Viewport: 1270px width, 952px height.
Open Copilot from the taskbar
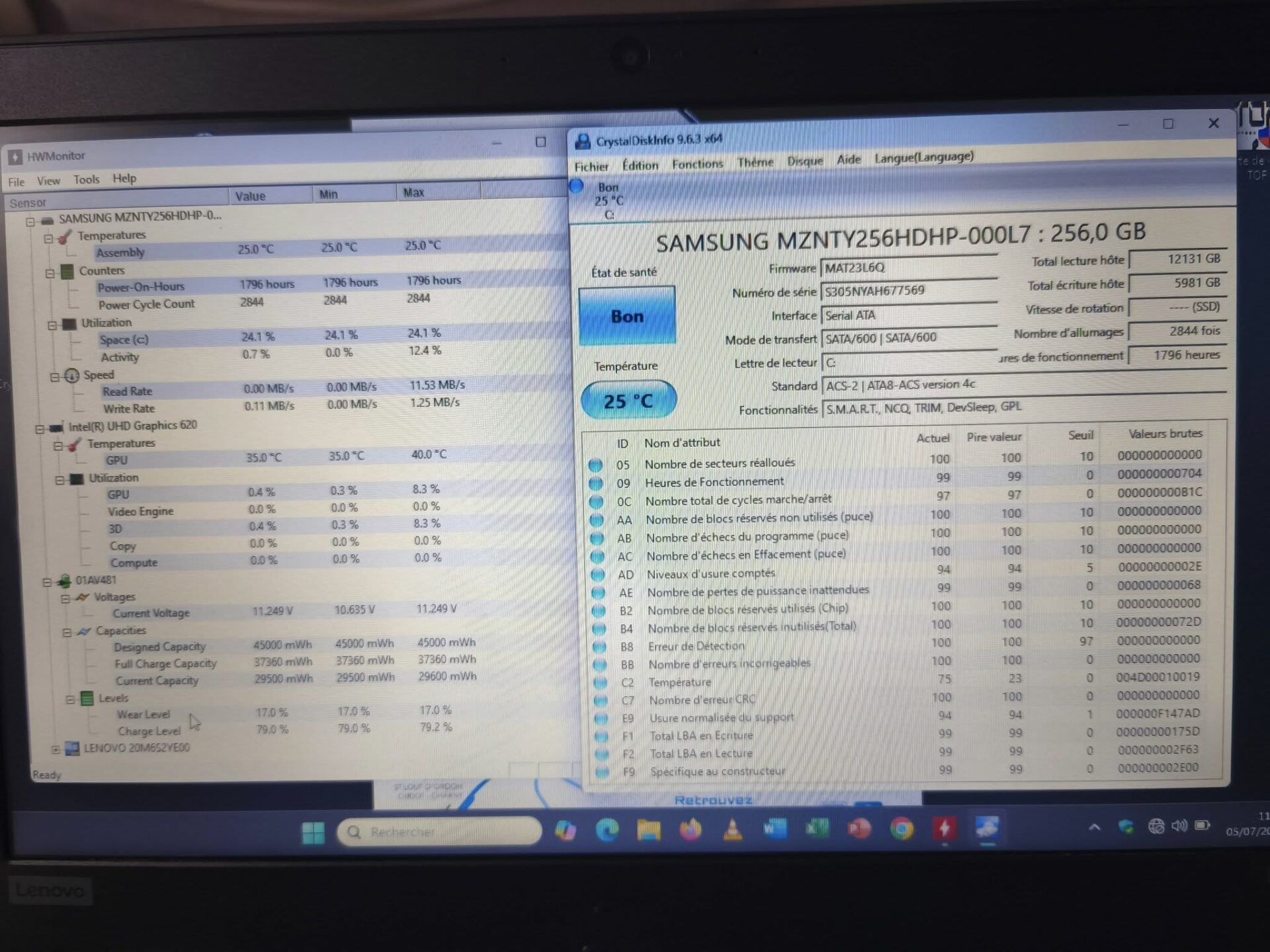(566, 830)
